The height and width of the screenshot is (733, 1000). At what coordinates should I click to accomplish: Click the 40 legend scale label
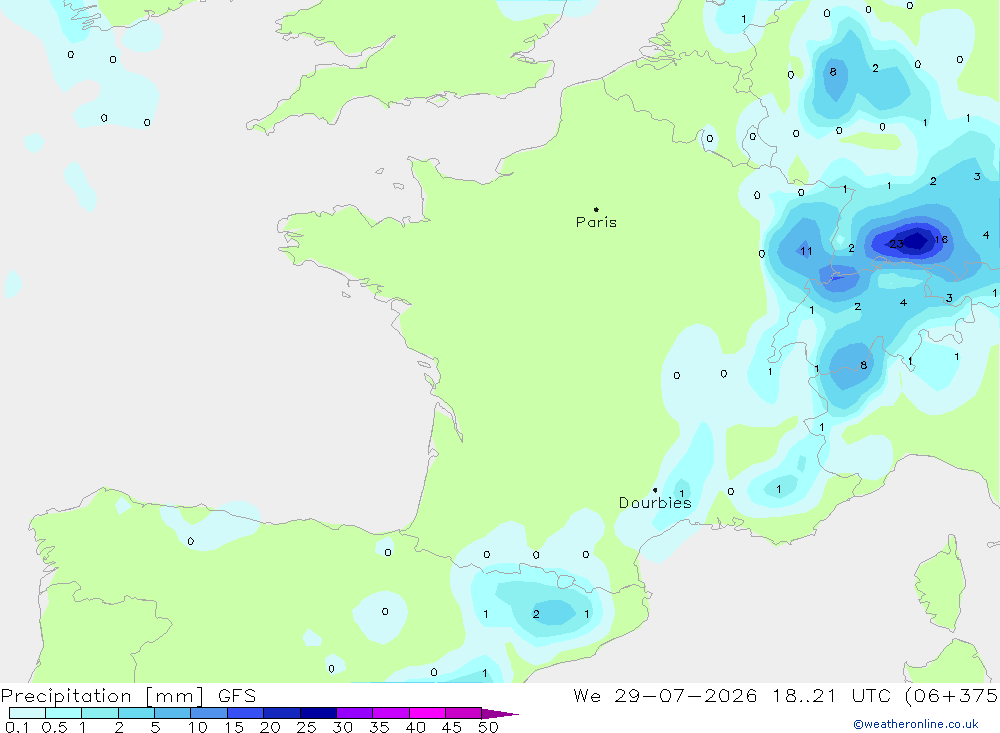(x=416, y=727)
